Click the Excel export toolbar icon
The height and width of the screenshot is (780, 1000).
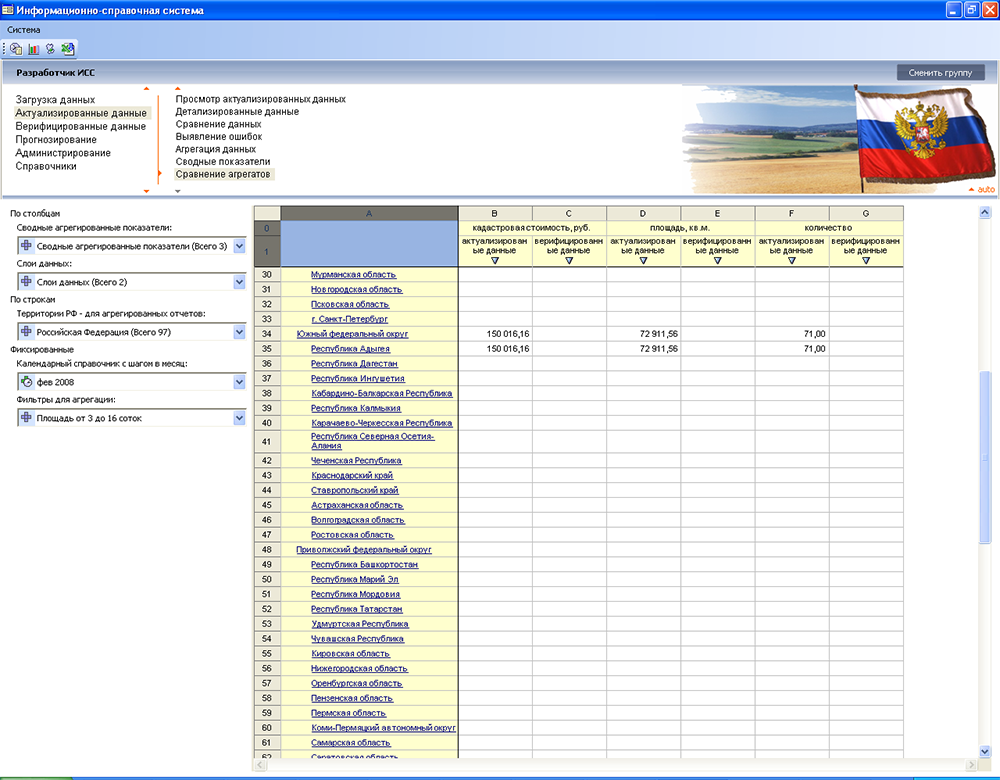click(67, 48)
